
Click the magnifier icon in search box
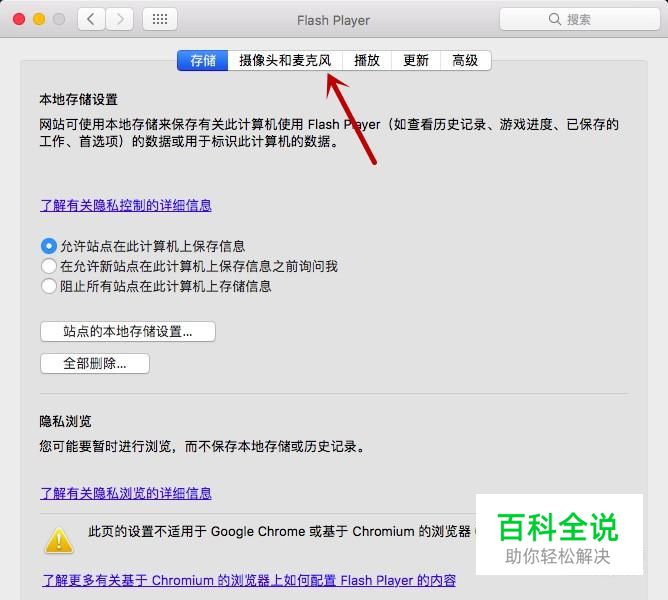(554, 19)
